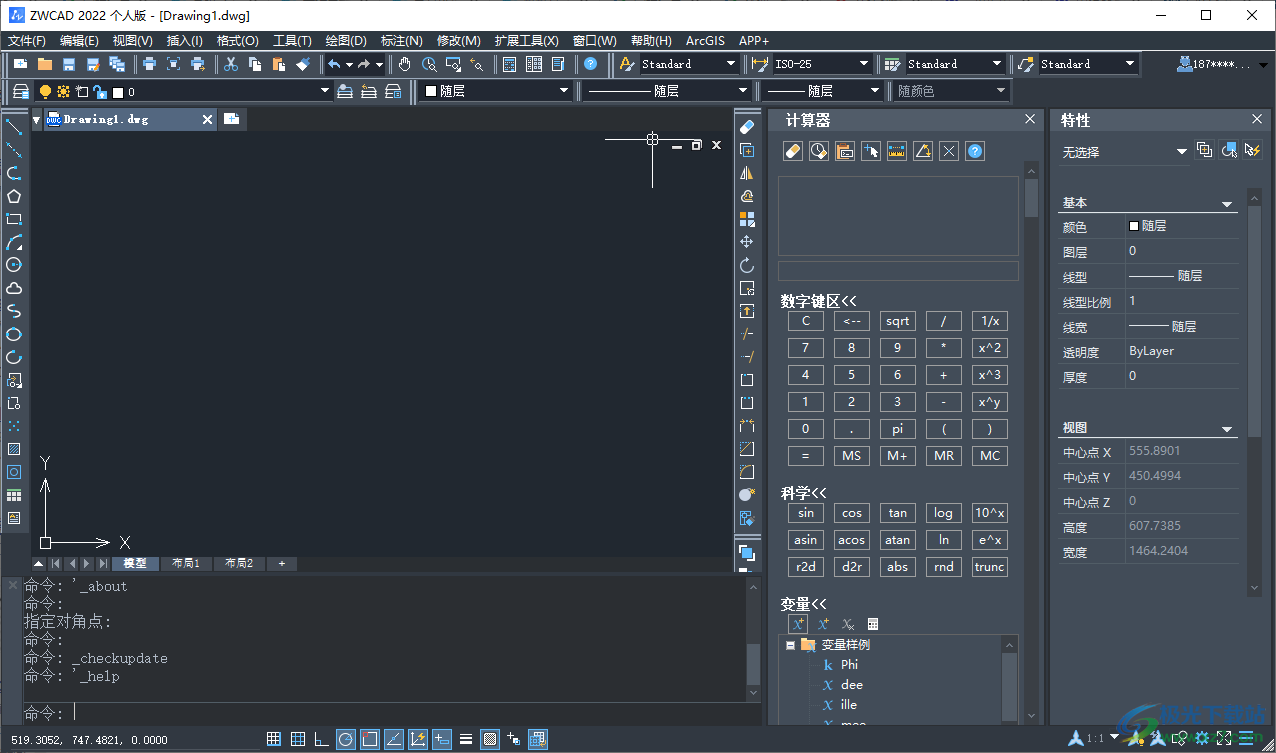
Task: Select the Pan hand tool
Action: [405, 64]
